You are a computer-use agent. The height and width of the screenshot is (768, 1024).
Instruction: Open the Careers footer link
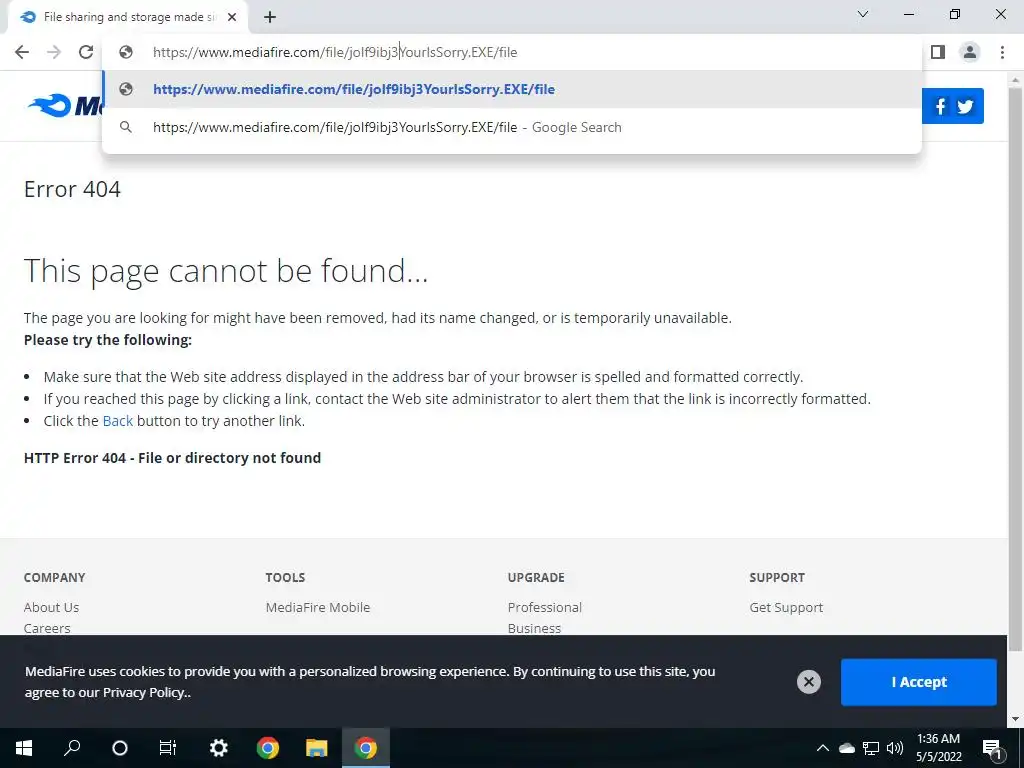[47, 628]
